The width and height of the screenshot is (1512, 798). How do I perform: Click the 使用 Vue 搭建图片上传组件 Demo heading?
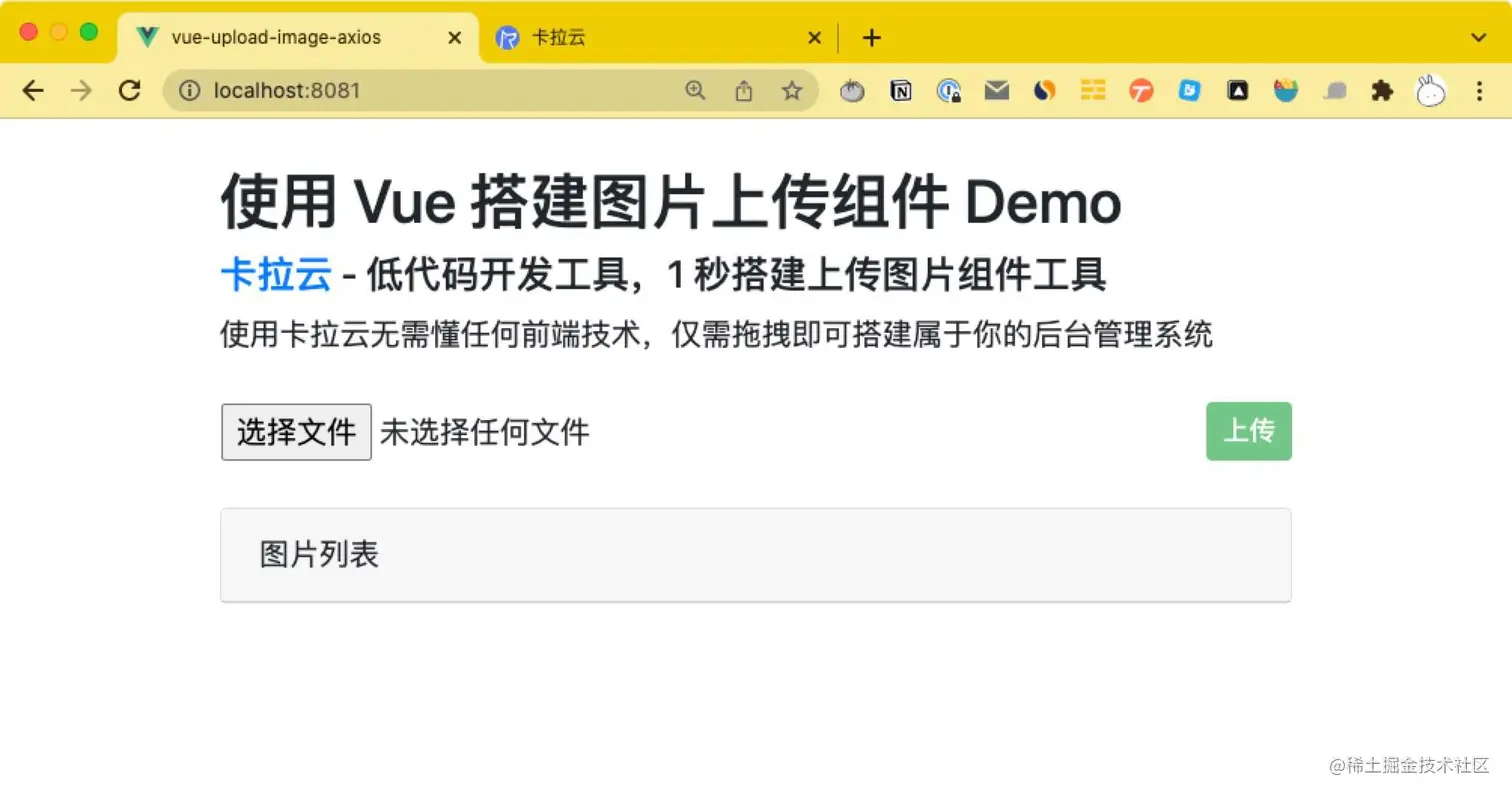point(671,202)
